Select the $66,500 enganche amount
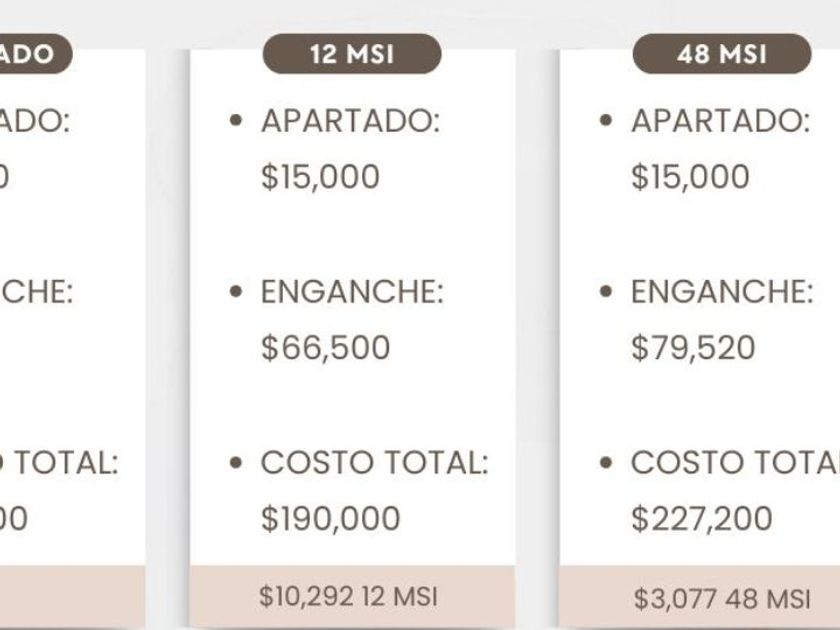 (x=325, y=348)
